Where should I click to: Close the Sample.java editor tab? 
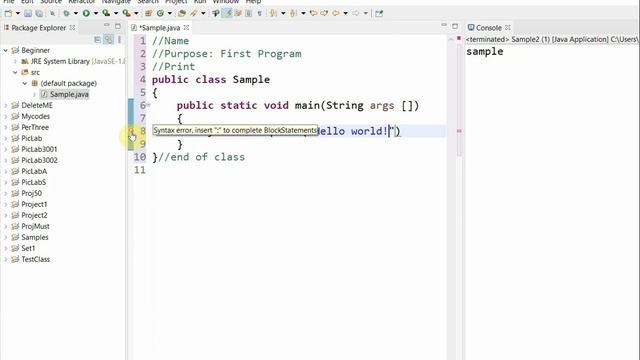tap(186, 27)
